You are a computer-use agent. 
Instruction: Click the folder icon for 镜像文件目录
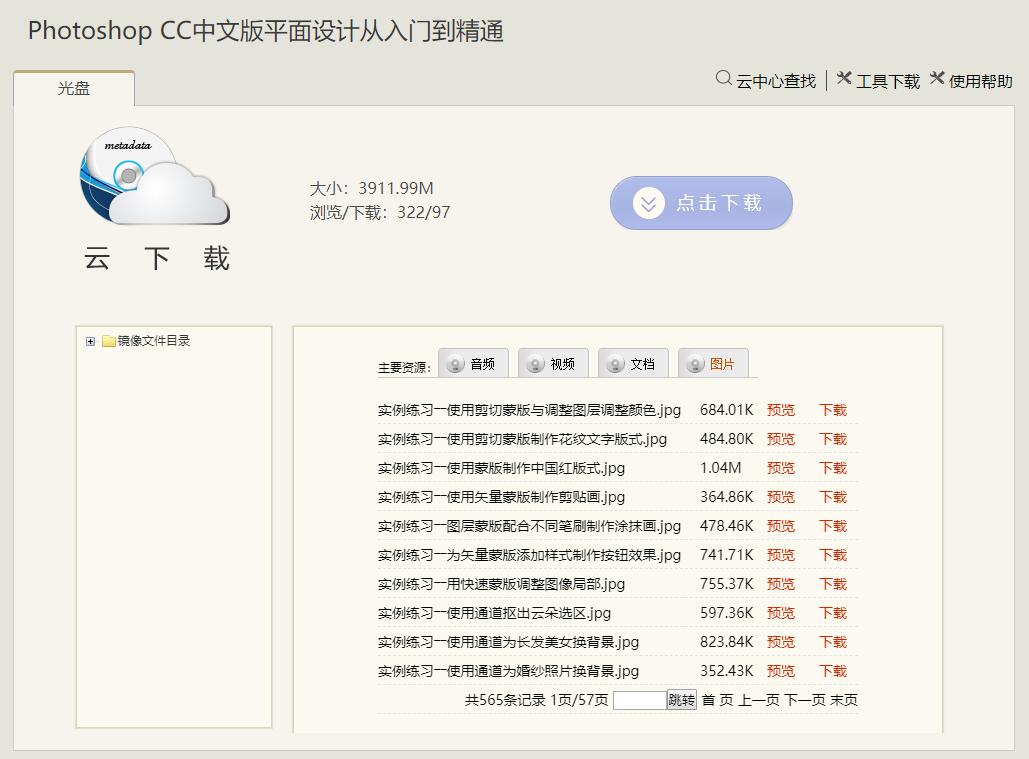(109, 341)
